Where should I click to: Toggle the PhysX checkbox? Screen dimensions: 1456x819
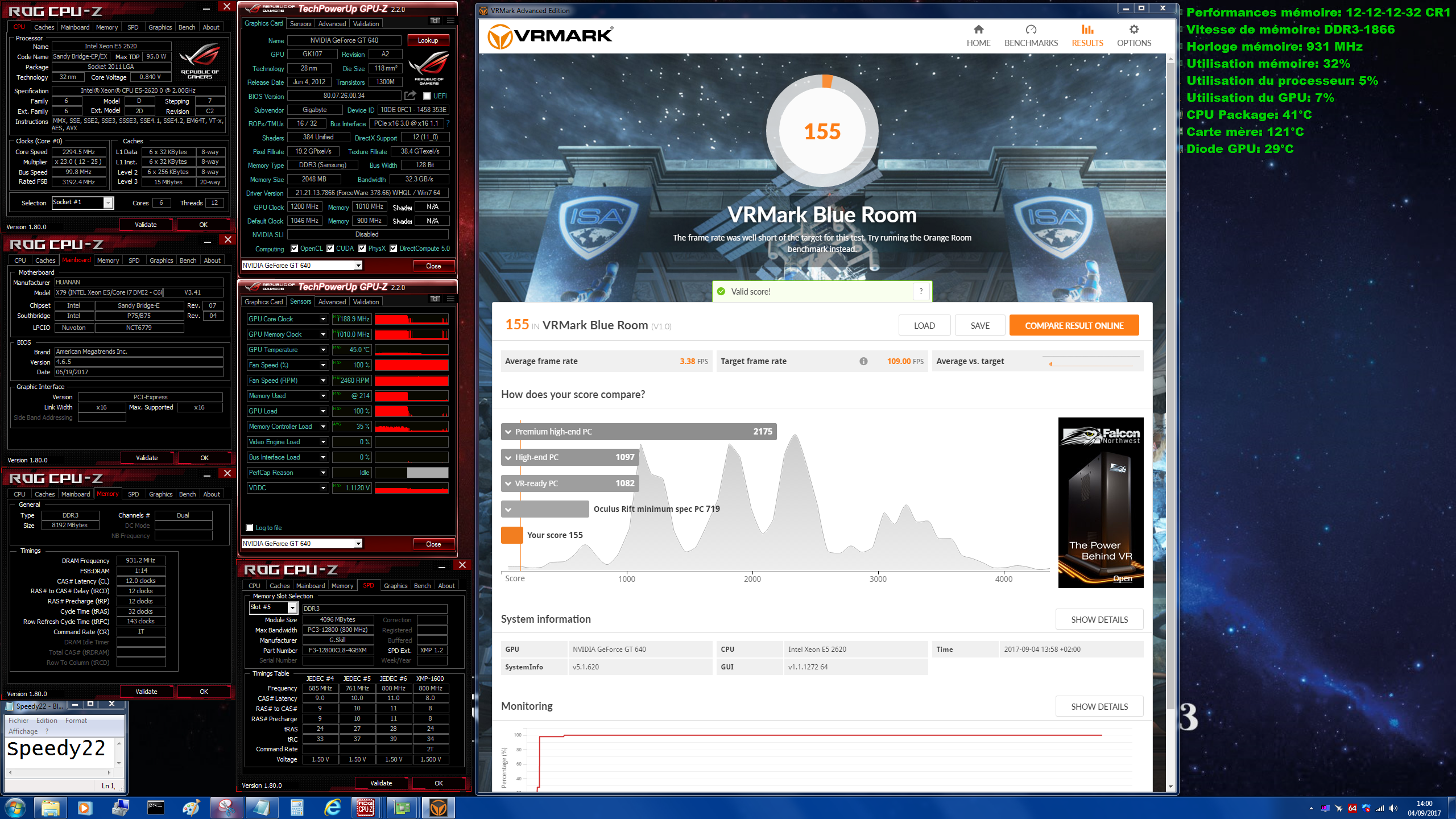362,248
